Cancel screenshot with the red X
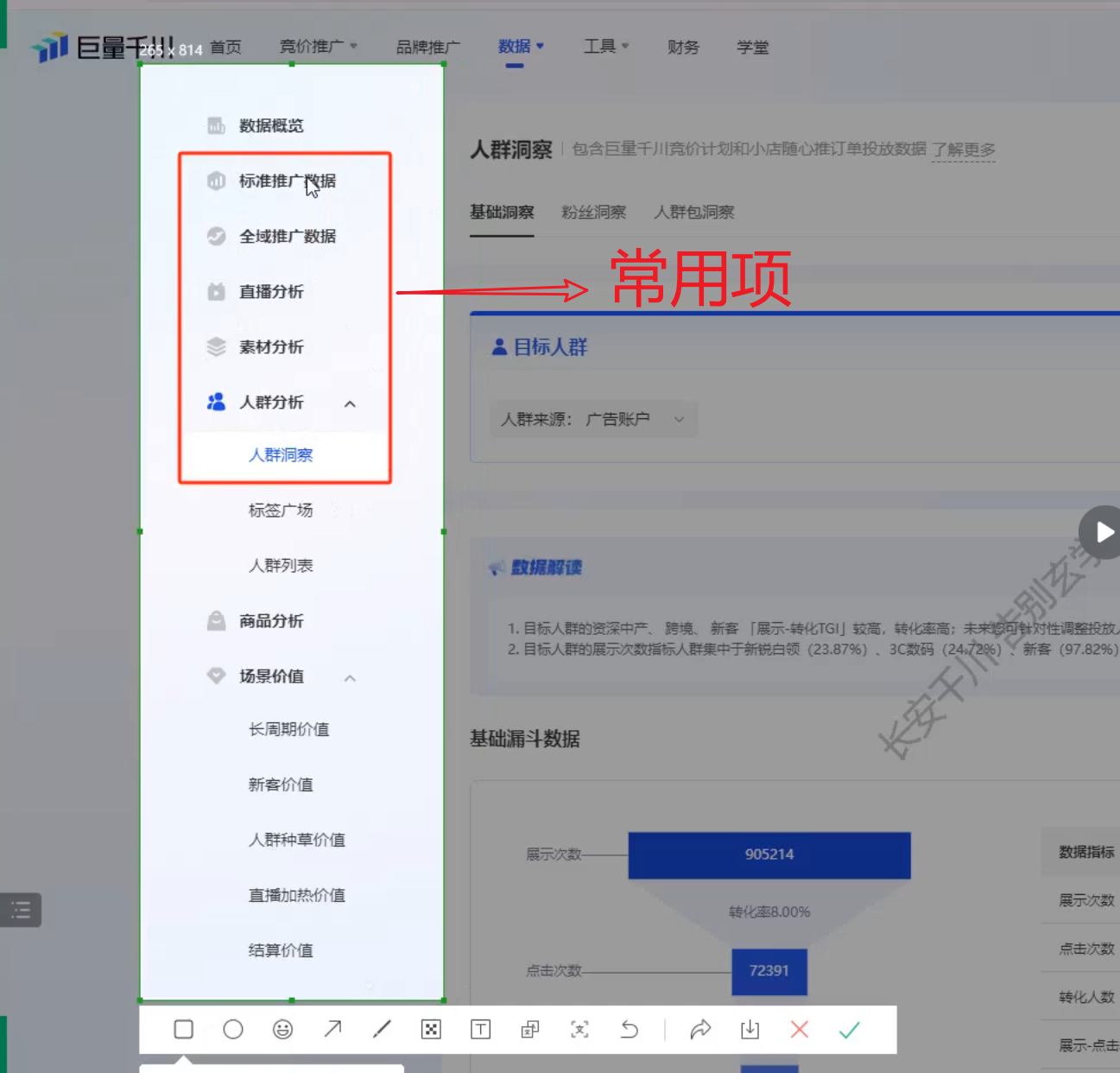The image size is (1120, 1073). pyautogui.click(x=800, y=1029)
